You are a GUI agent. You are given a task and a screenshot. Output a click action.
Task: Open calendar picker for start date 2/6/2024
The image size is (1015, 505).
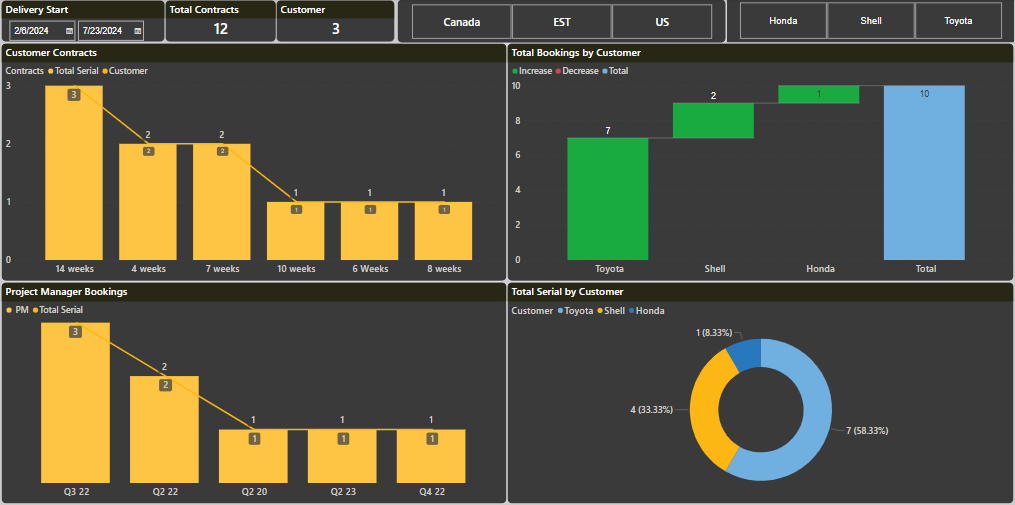(x=69, y=30)
